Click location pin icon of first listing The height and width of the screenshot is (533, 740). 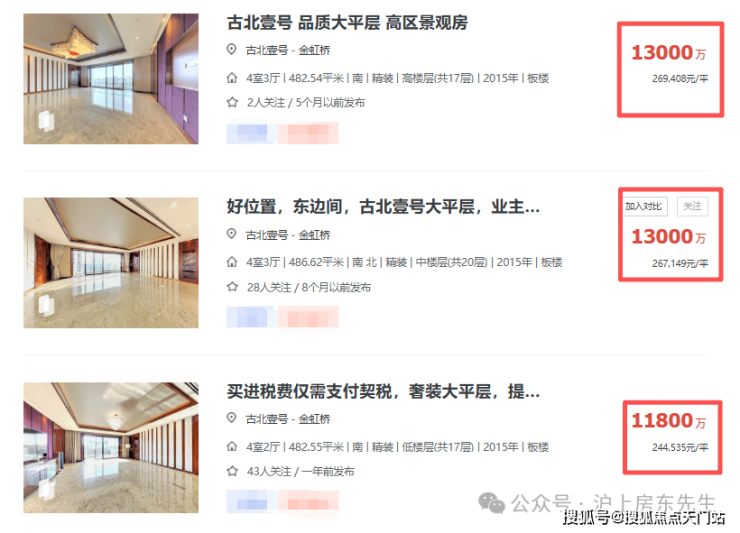[x=231, y=49]
